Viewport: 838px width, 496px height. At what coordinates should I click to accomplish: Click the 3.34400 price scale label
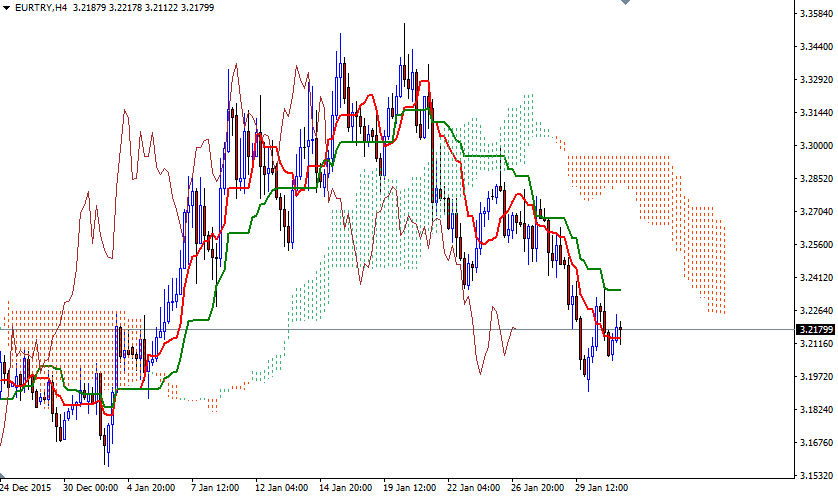(816, 47)
